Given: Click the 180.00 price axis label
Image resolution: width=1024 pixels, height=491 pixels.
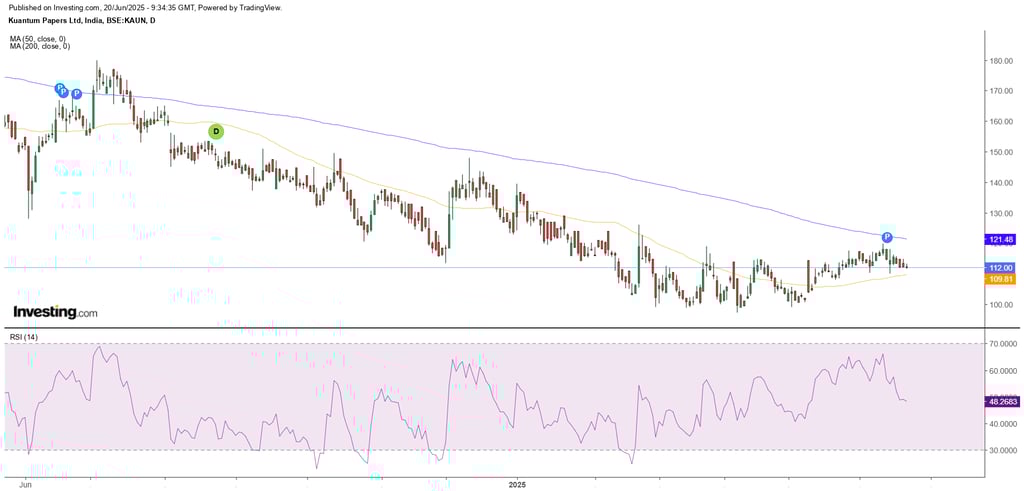Looking at the screenshot, I should (x=1002, y=61).
